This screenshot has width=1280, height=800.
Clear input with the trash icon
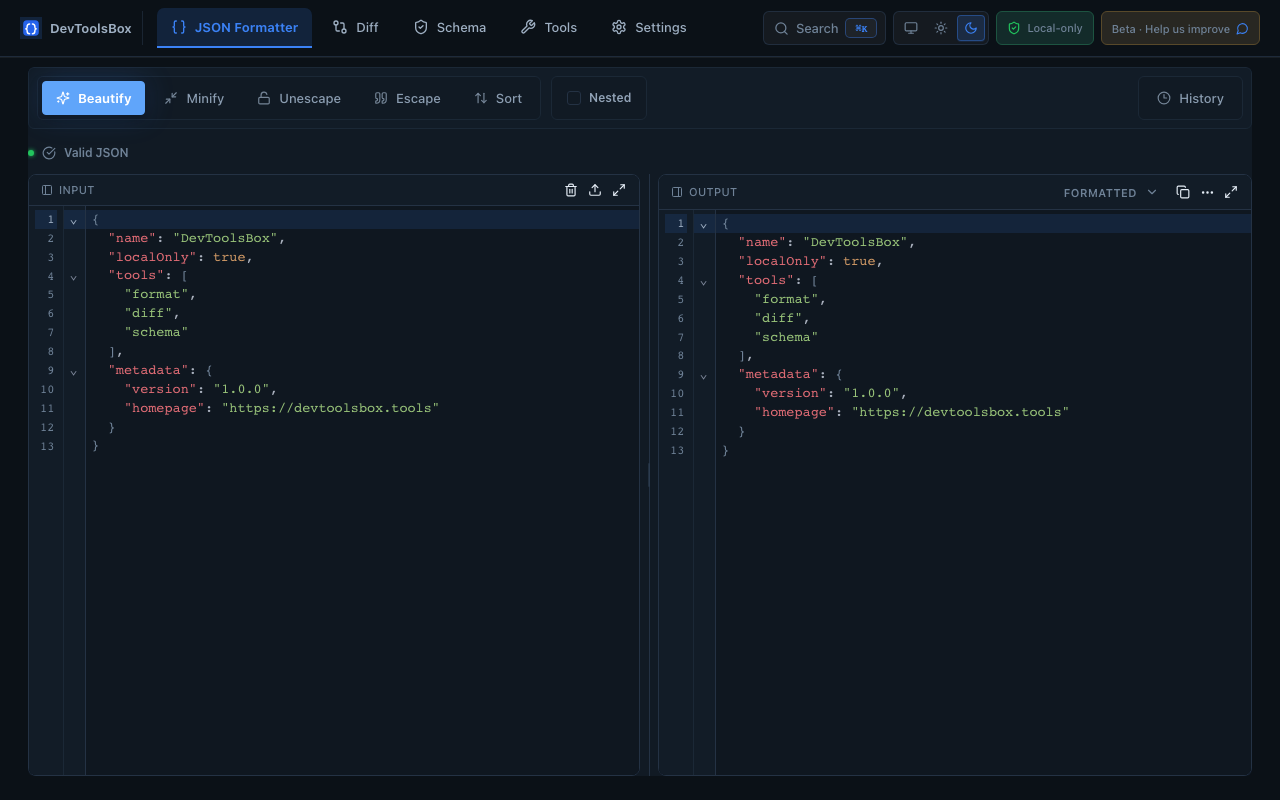click(571, 190)
